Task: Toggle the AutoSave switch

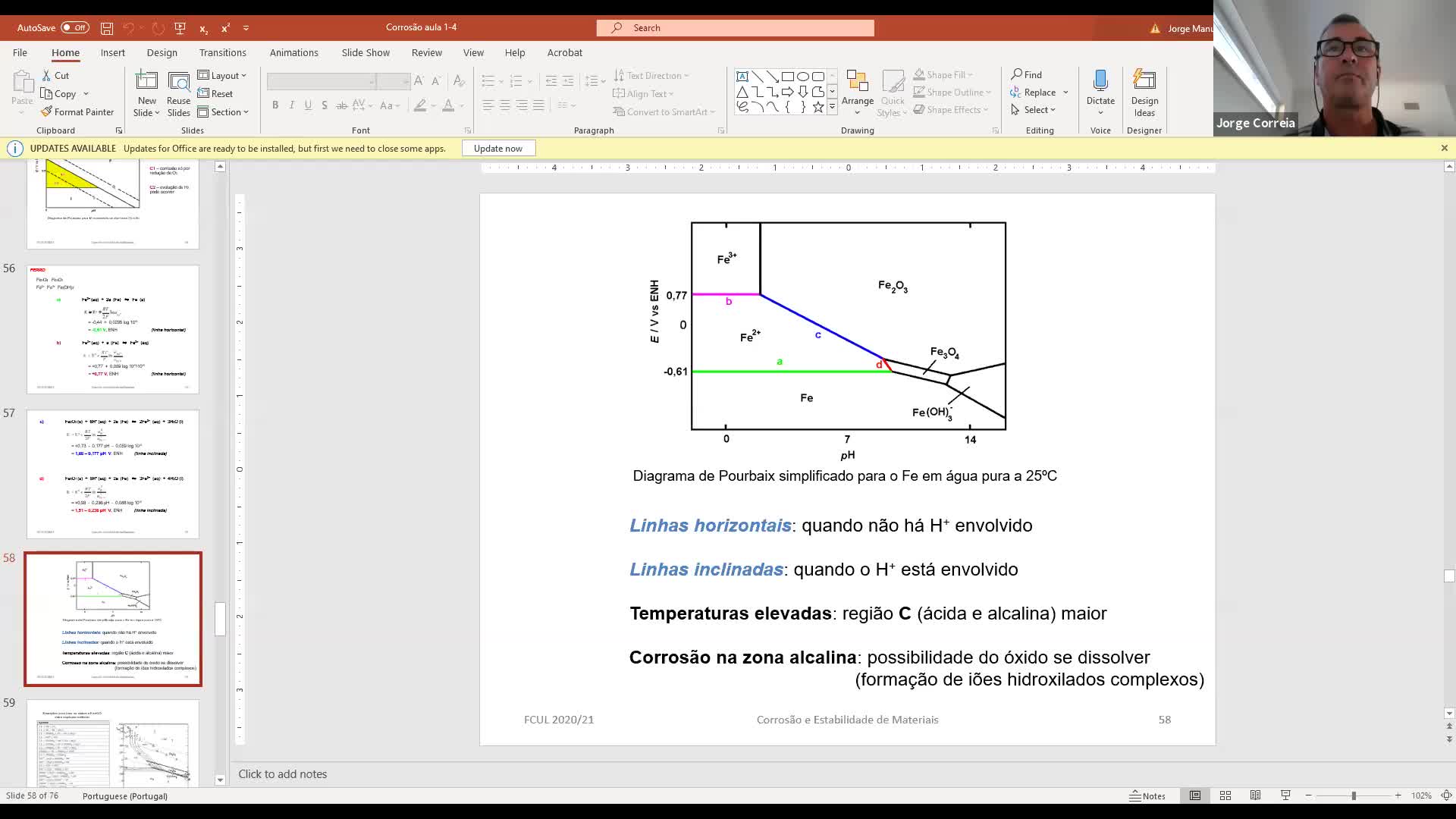Action: (74, 28)
